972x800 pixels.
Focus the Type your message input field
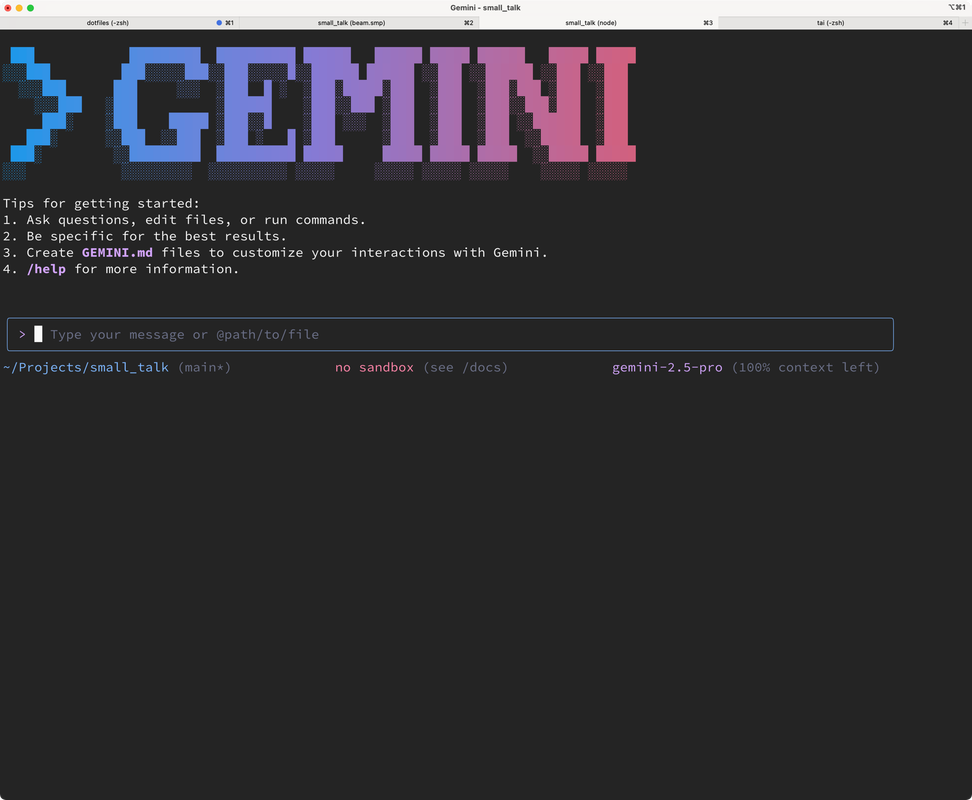click(x=450, y=335)
